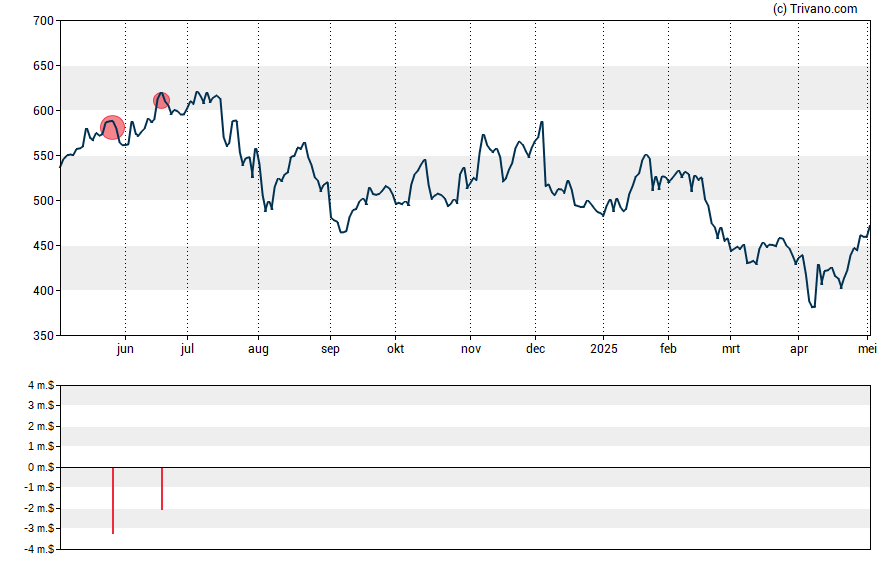Click the feb month label
Image resolution: width=888 pixels, height=565 pixels.
click(668, 349)
